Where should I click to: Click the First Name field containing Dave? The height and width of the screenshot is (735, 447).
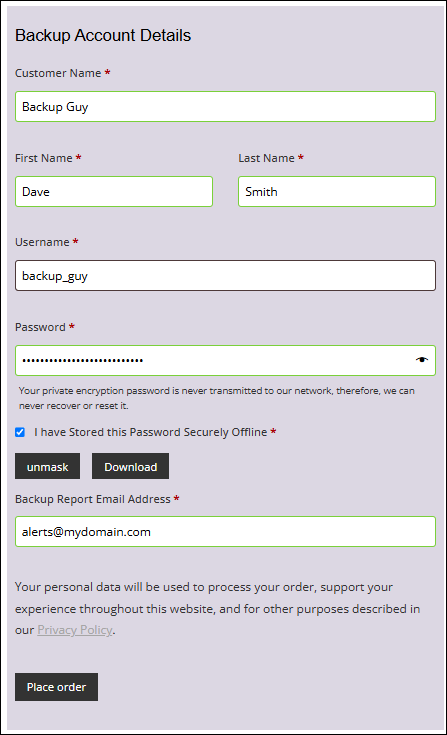(114, 191)
